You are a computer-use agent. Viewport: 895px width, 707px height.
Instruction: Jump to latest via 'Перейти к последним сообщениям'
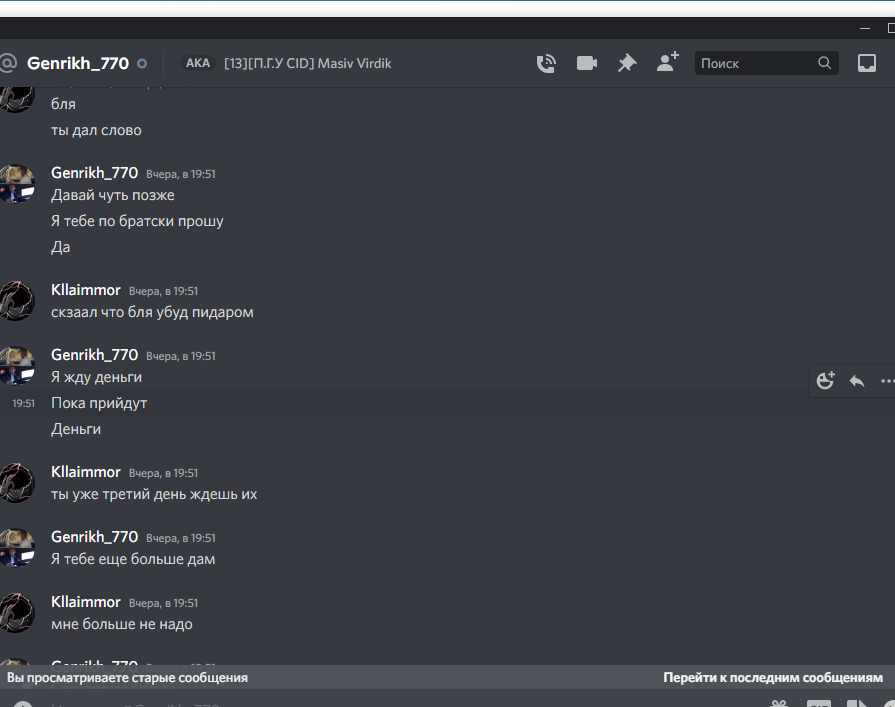773,677
